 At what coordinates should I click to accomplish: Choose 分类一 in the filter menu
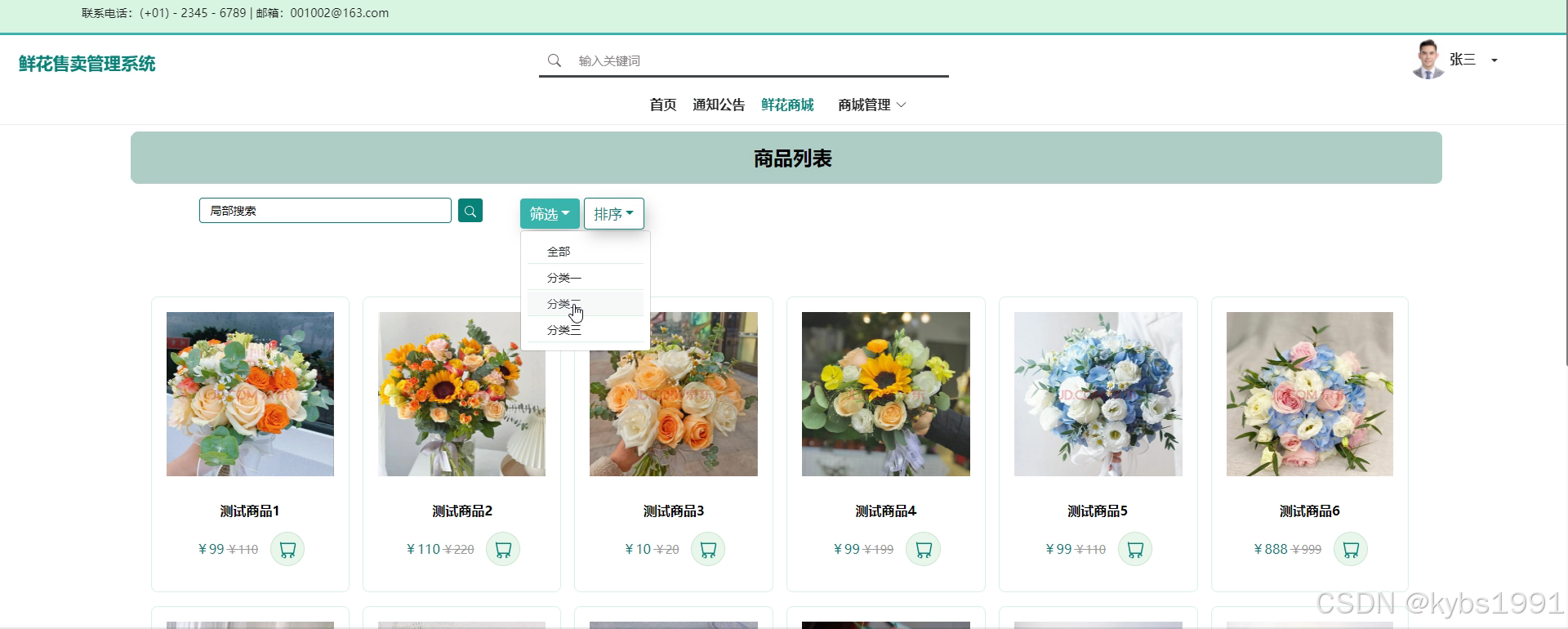[x=586, y=278]
